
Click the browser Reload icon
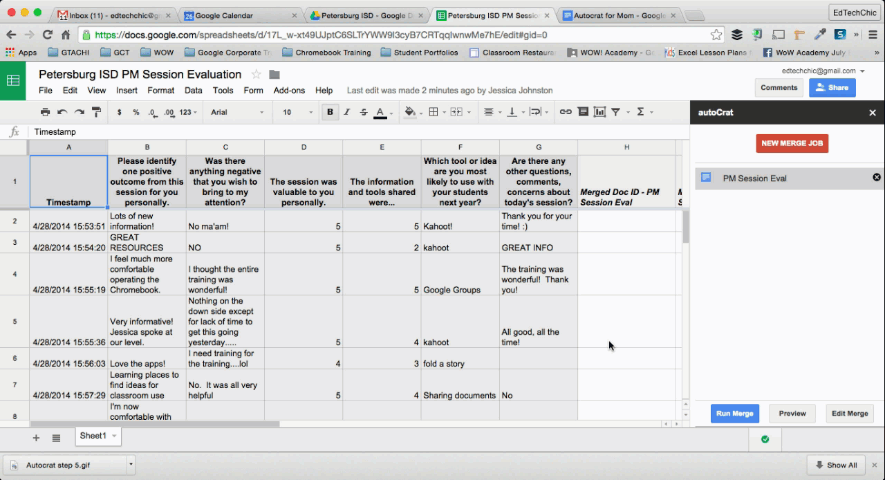click(47, 34)
